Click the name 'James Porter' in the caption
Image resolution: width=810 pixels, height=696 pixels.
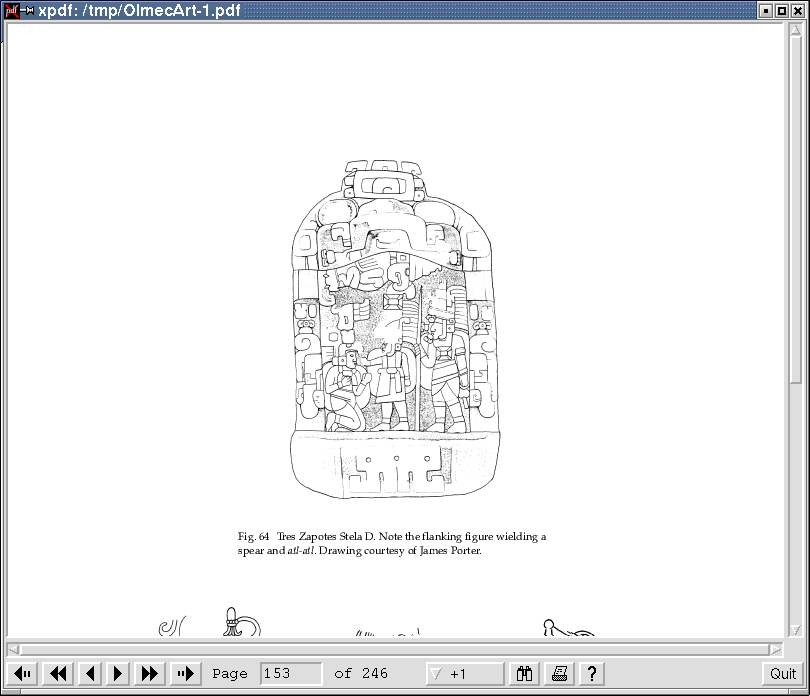point(450,550)
